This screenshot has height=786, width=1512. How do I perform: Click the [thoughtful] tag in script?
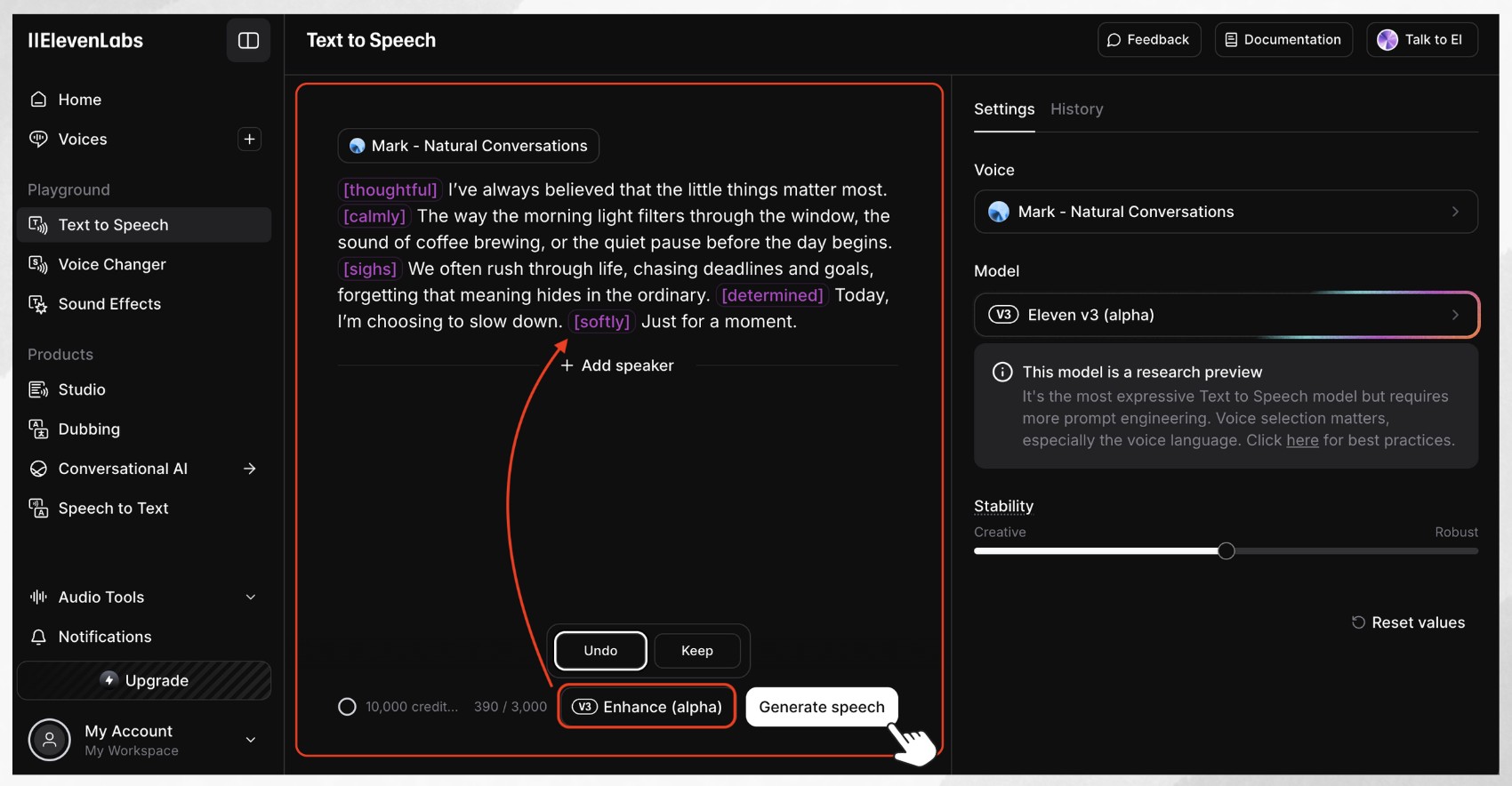coord(390,189)
